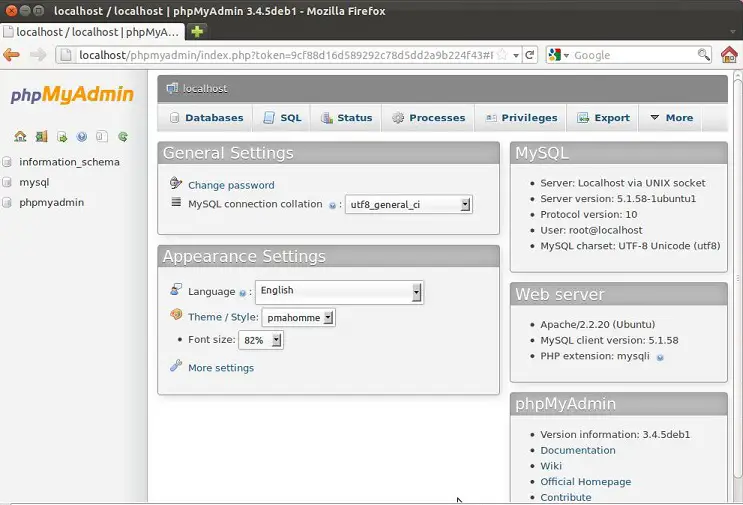Open the Wiki link
This screenshot has width=743, height=505.
click(551, 466)
